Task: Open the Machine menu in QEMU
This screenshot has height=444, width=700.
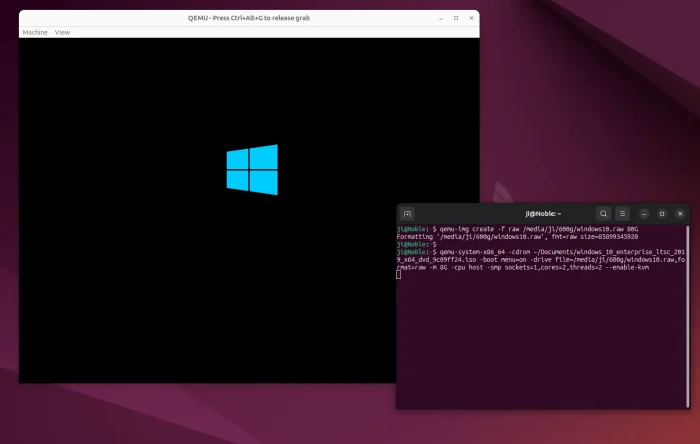Action: [x=35, y=32]
